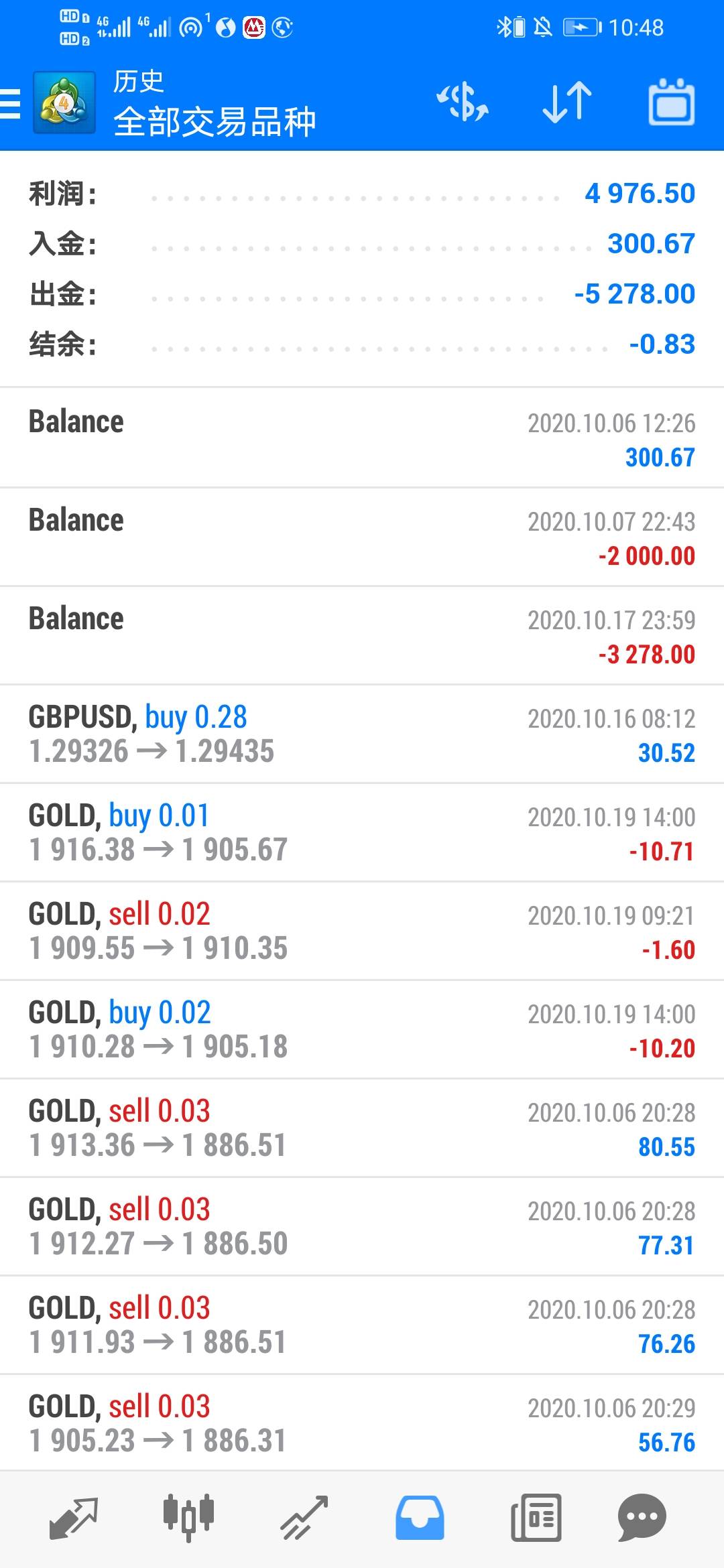Image resolution: width=724 pixels, height=1568 pixels.
Task: Open the hamburger side menu
Action: pos(11,104)
